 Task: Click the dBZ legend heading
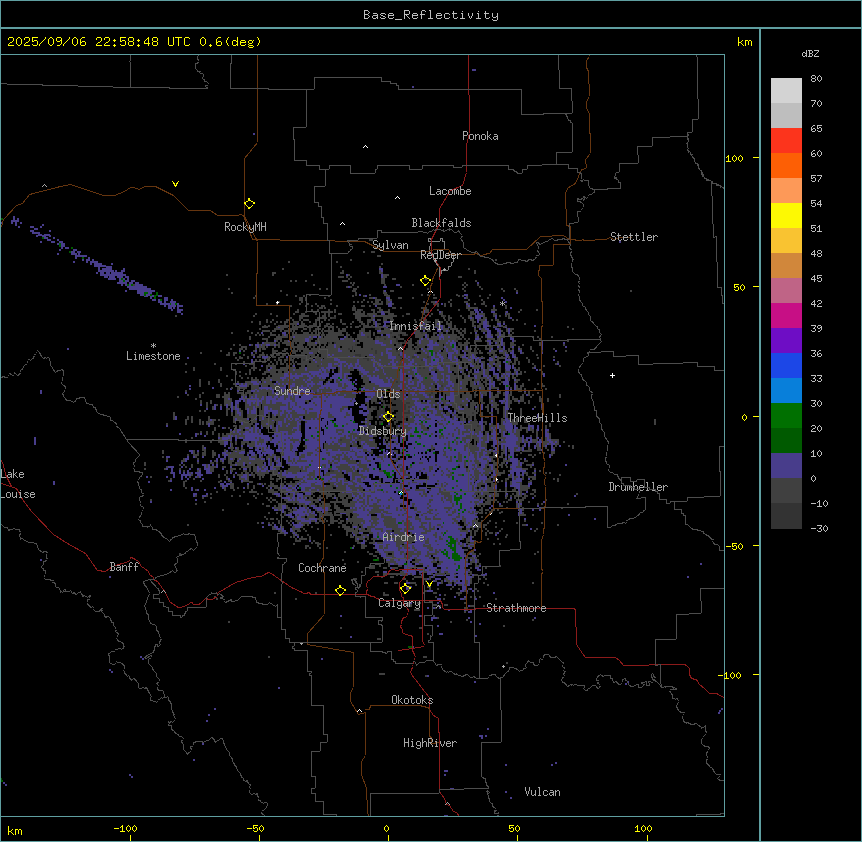tap(810, 53)
